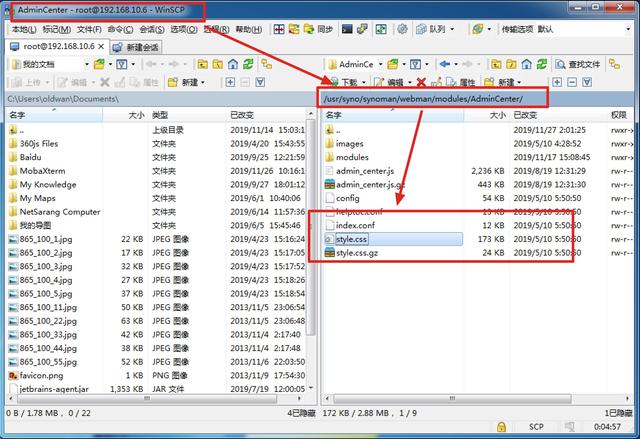Go to local parent directory icon
Screen dimensions: 640x439
click(x=202, y=64)
